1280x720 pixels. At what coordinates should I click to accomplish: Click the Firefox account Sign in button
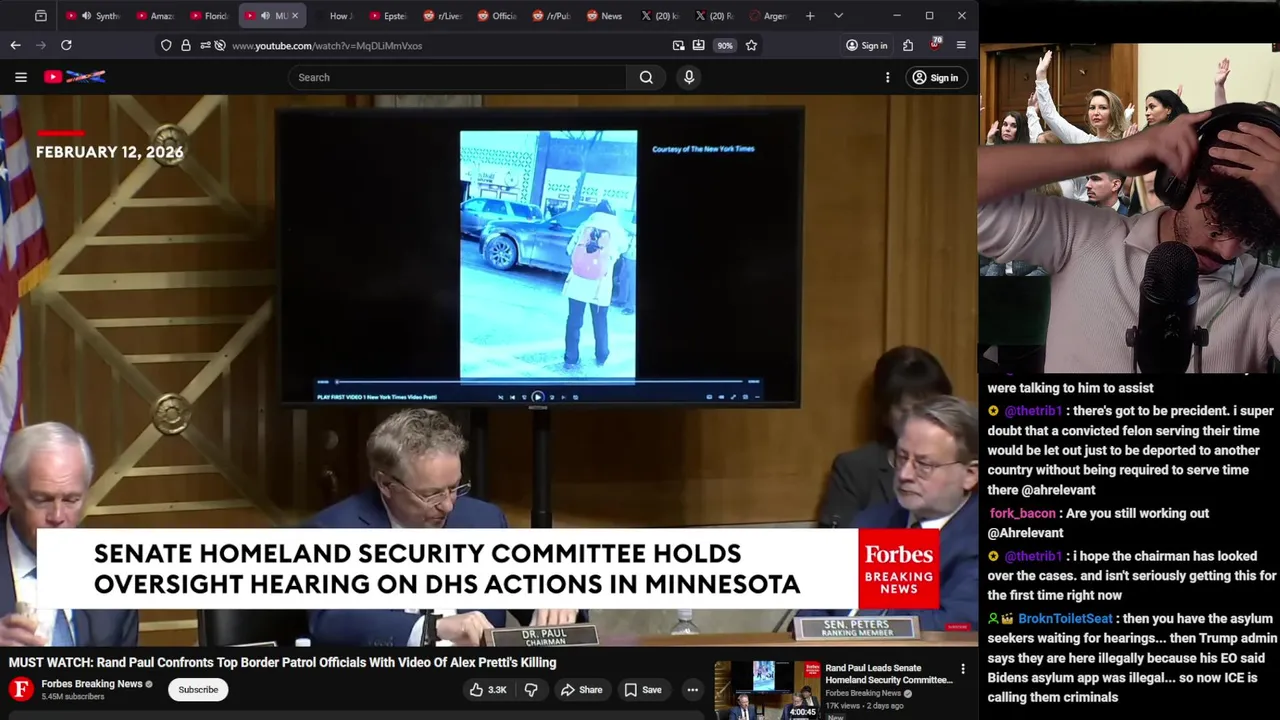pyautogui.click(x=867, y=45)
